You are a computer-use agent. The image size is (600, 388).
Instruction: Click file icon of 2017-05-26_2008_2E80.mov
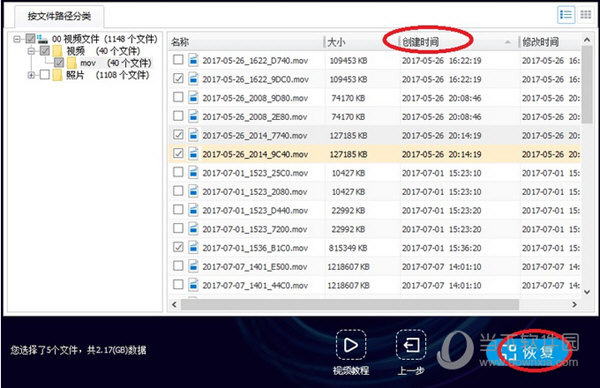tap(194, 116)
